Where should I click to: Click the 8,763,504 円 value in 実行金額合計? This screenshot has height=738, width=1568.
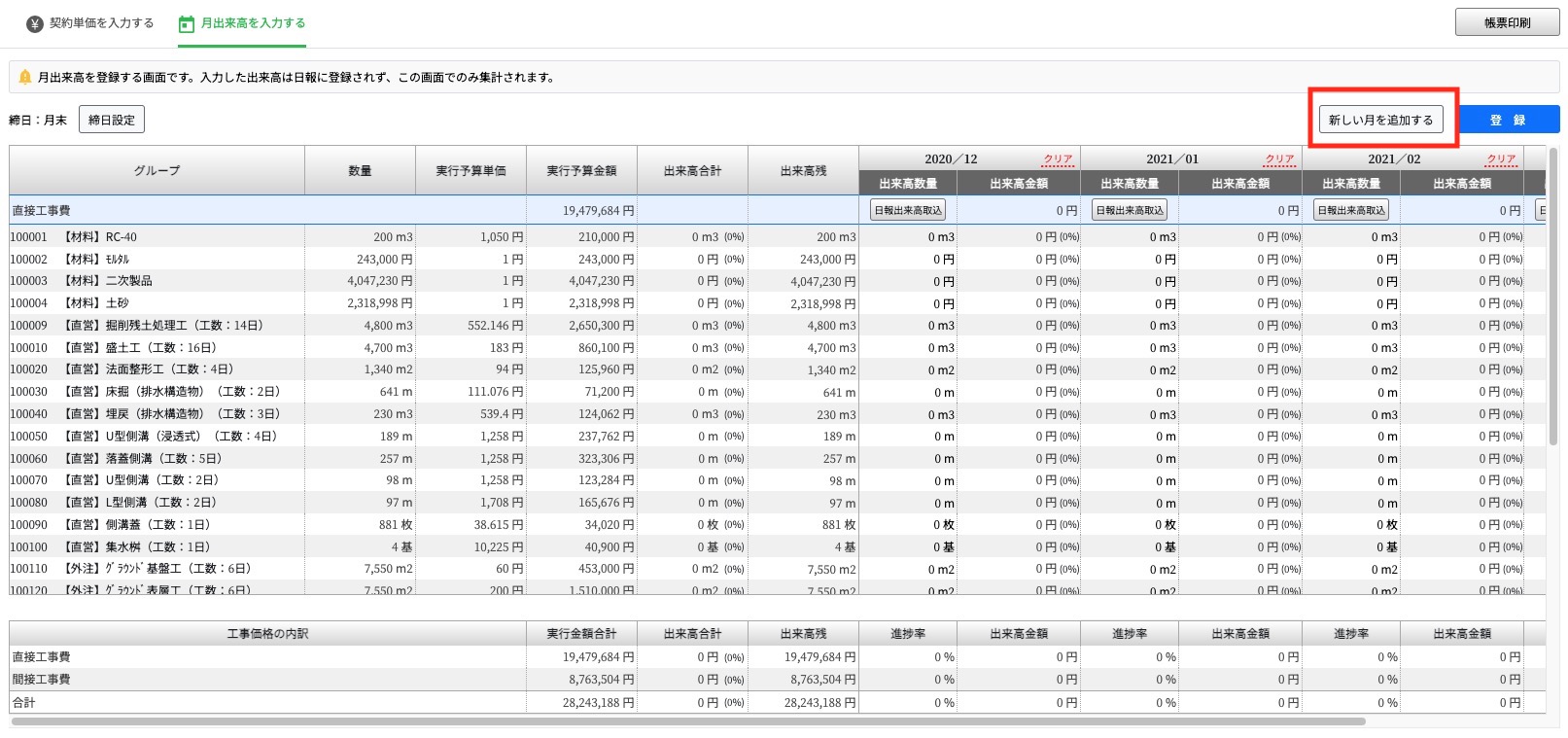click(602, 680)
